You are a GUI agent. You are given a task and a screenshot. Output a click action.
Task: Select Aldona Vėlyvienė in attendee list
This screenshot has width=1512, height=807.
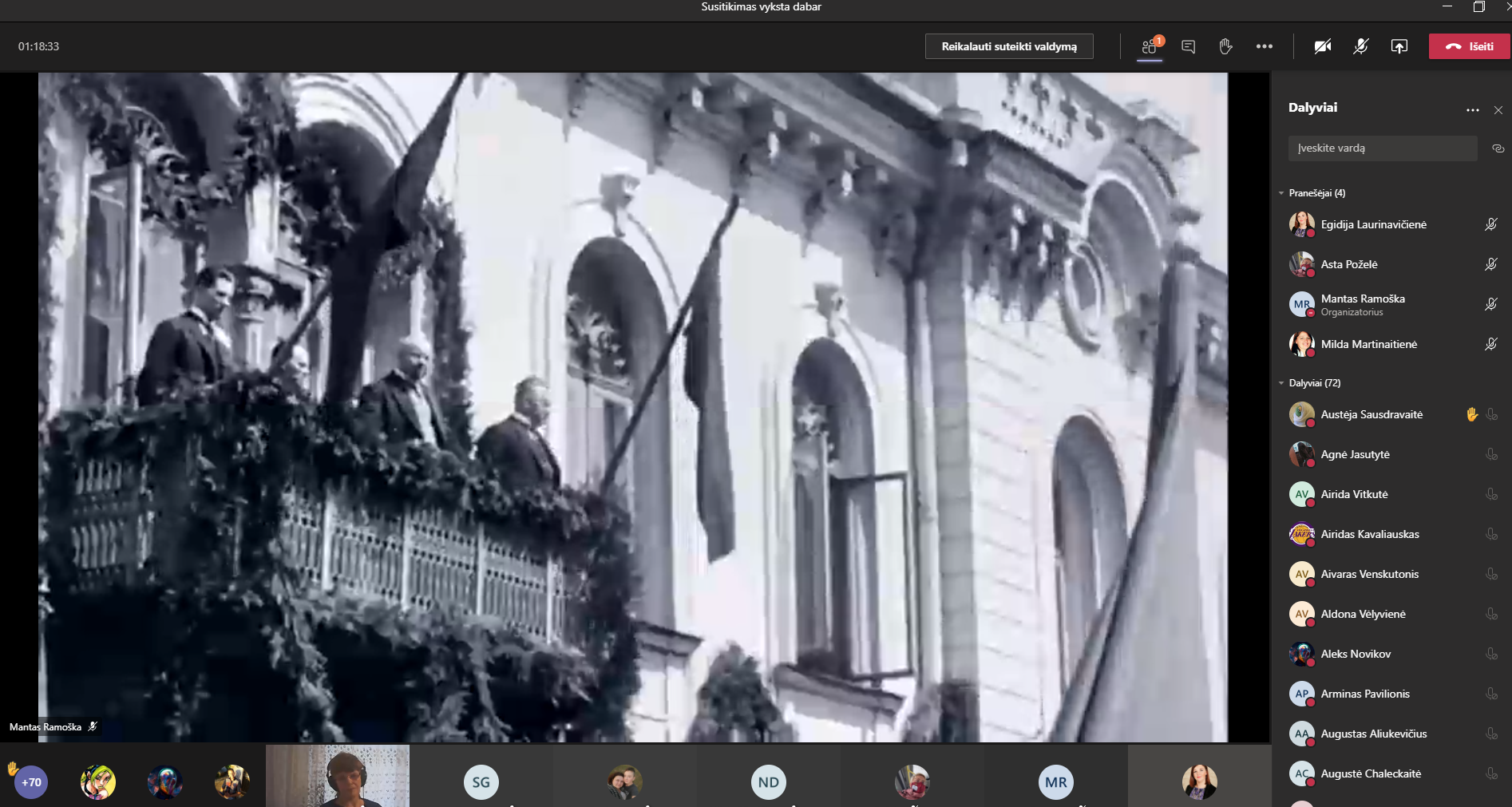tap(1391, 614)
